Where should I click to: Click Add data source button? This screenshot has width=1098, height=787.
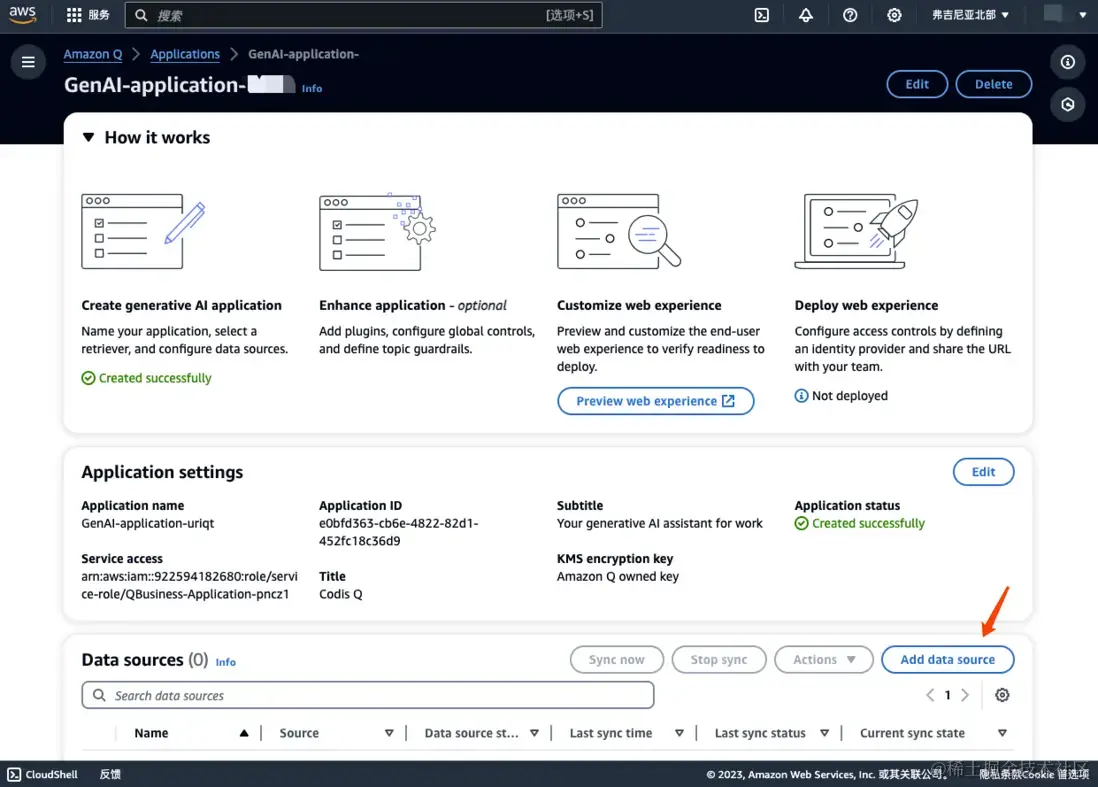(x=947, y=660)
